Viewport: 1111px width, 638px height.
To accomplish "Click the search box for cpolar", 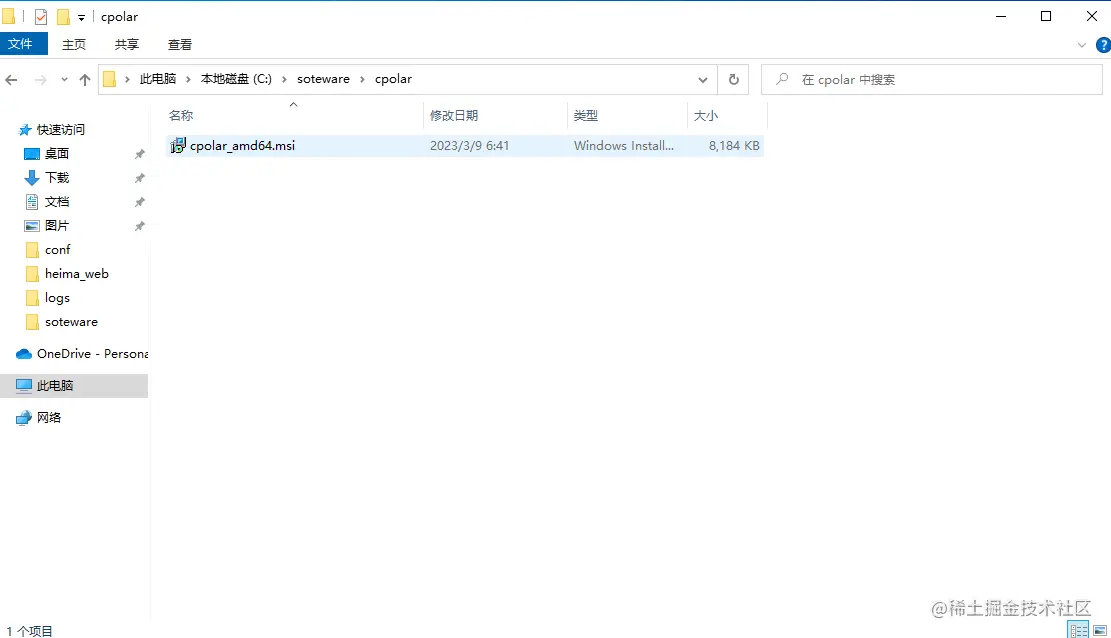I will click(x=932, y=79).
